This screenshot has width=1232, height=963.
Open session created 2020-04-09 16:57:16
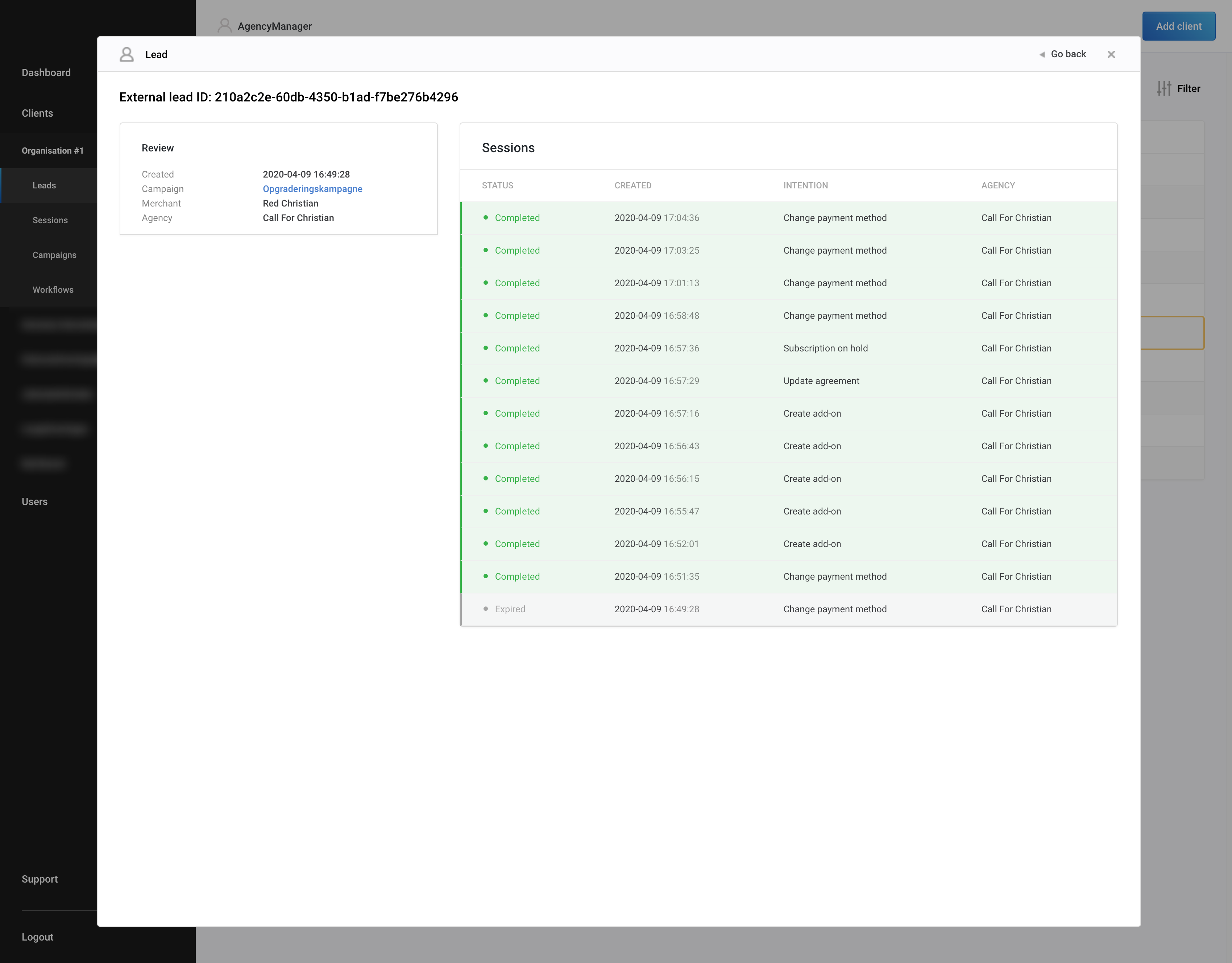pyautogui.click(x=789, y=414)
